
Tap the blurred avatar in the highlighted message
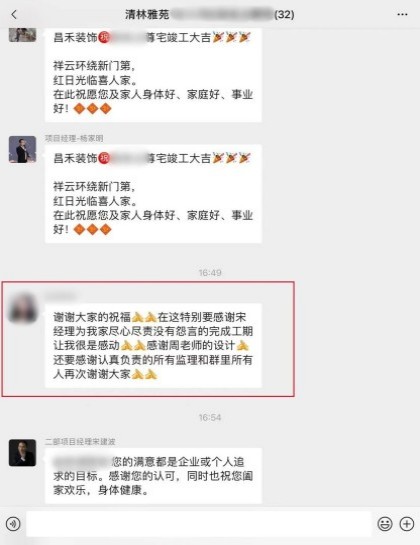[22, 308]
